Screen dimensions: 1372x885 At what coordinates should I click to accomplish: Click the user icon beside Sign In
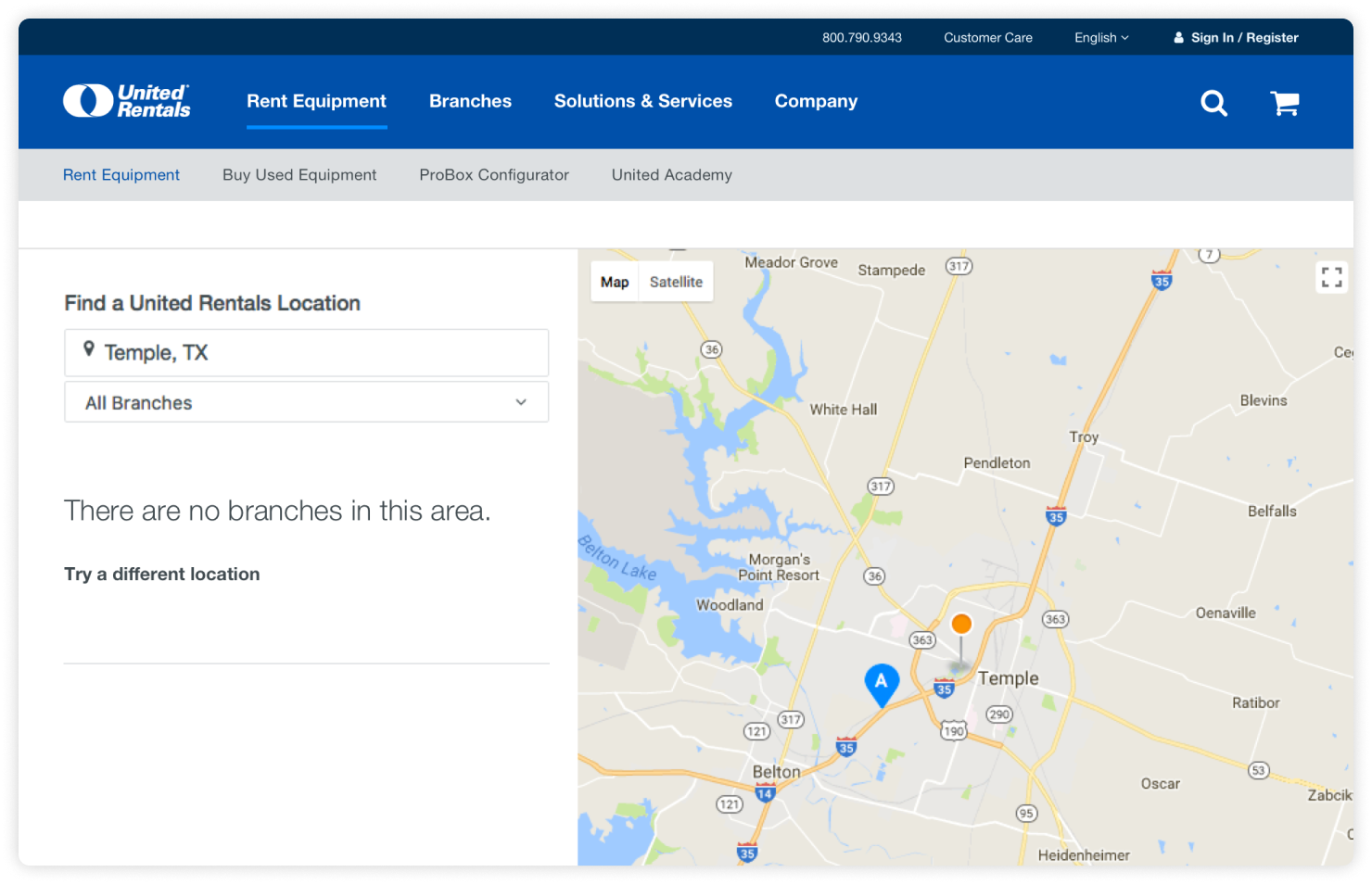point(1178,38)
